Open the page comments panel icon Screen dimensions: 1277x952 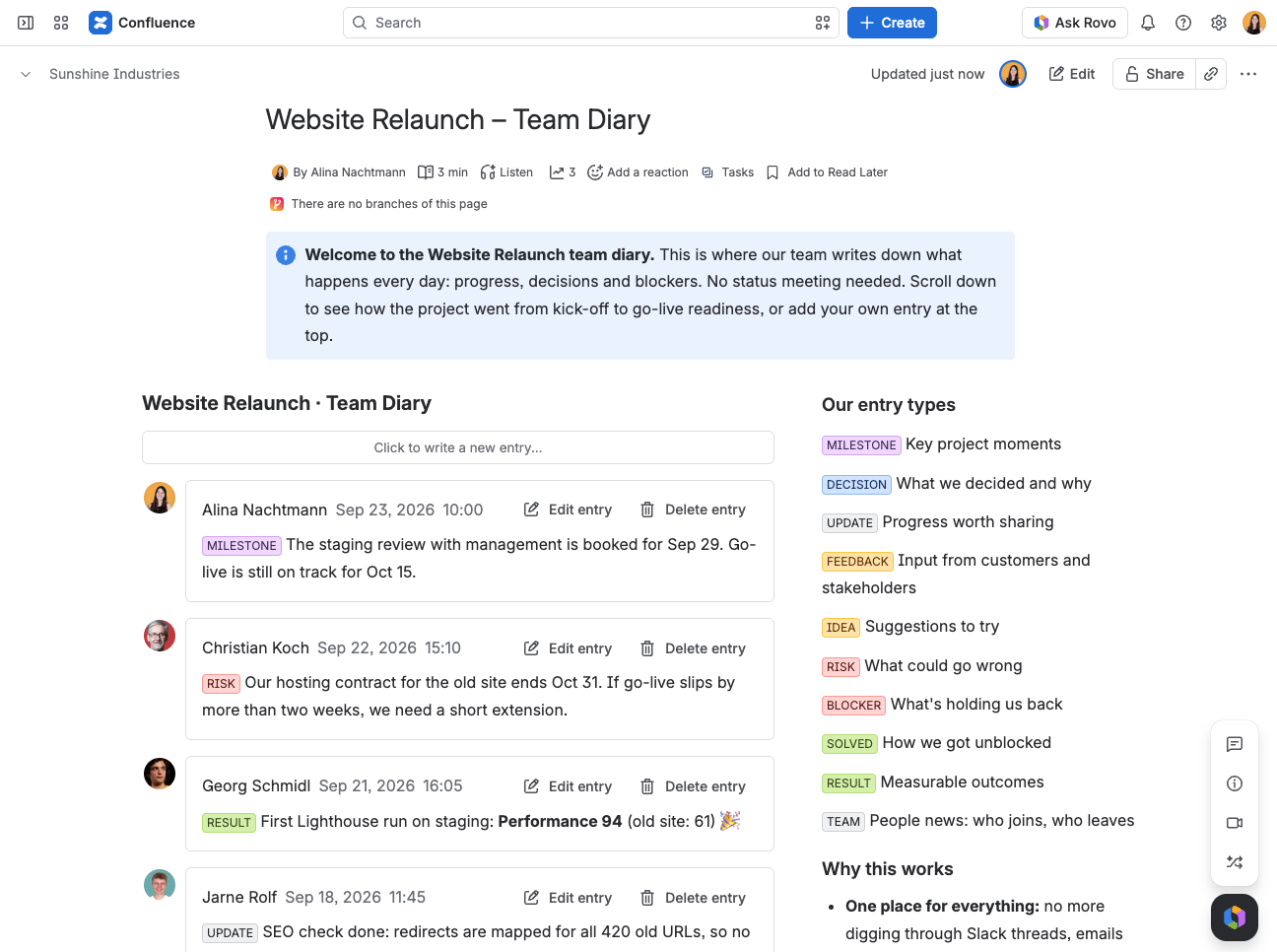(x=1235, y=744)
